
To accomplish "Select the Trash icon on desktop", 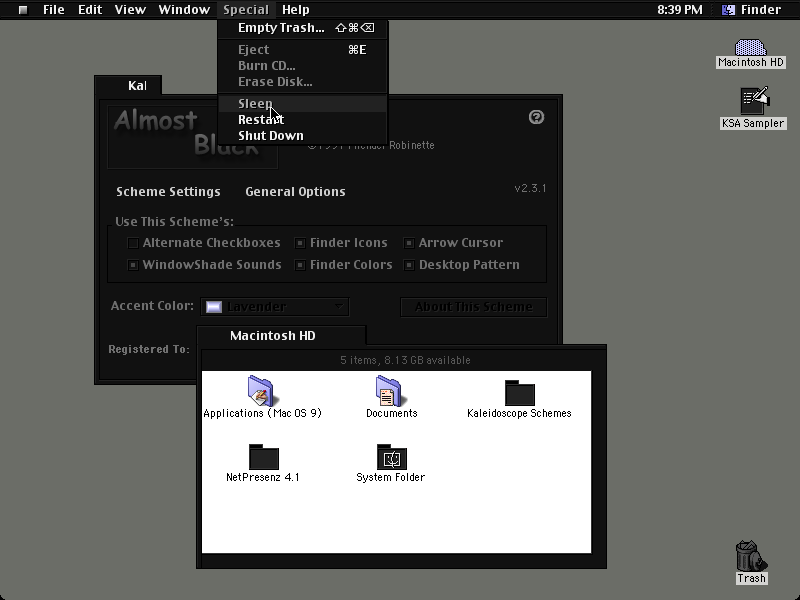I will pos(751,556).
